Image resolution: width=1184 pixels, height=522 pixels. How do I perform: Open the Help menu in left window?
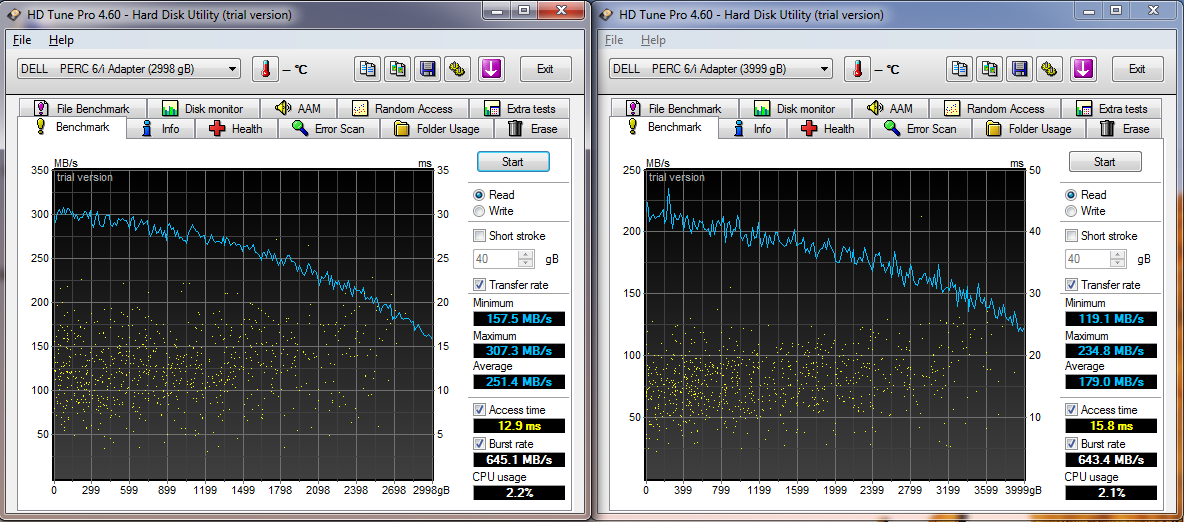point(61,40)
